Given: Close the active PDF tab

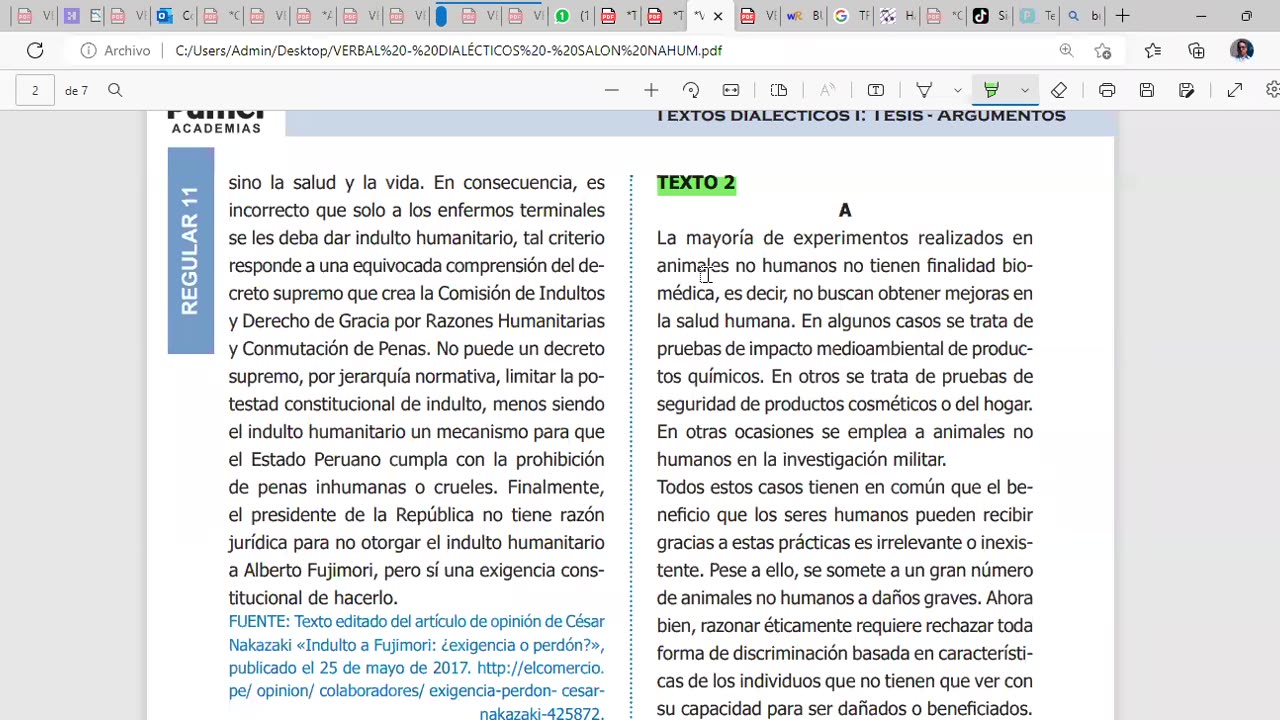Looking at the screenshot, I should tap(718, 16).
